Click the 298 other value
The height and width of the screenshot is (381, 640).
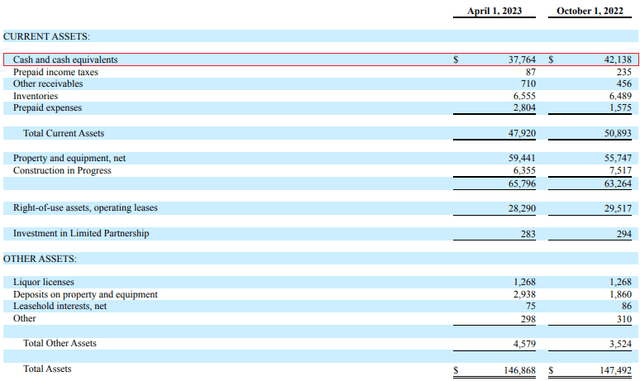click(x=528, y=319)
